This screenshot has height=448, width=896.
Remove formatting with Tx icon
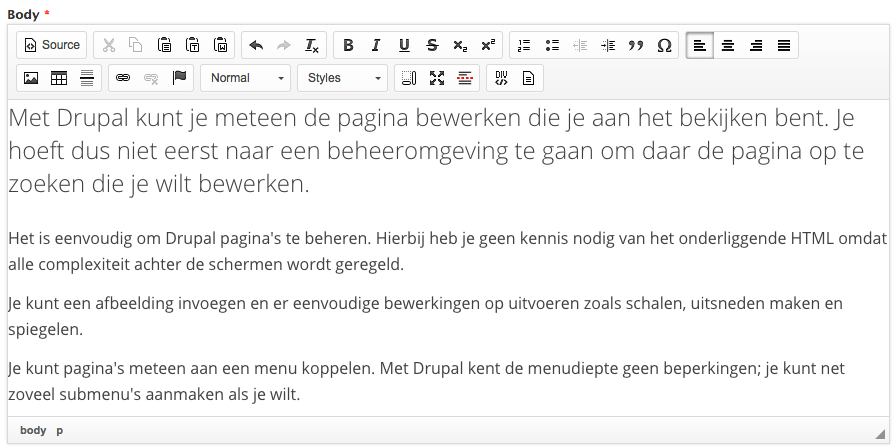312,45
